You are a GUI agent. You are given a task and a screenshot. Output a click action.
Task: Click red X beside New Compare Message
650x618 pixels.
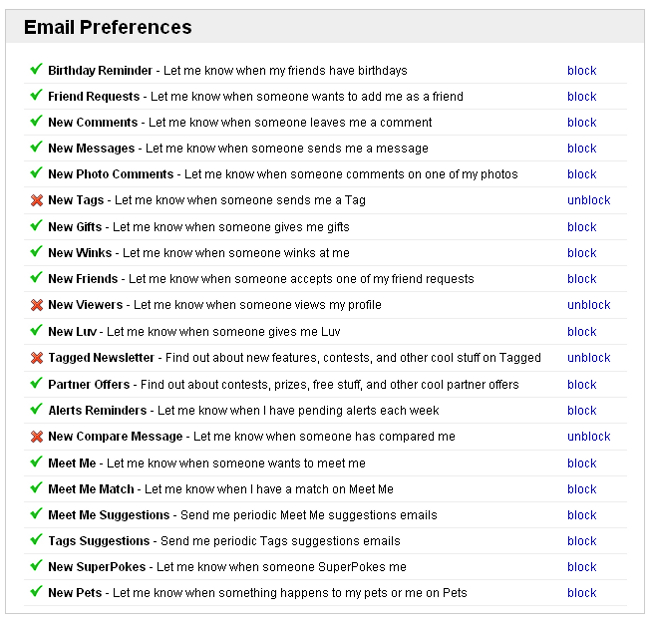pyautogui.click(x=36, y=436)
